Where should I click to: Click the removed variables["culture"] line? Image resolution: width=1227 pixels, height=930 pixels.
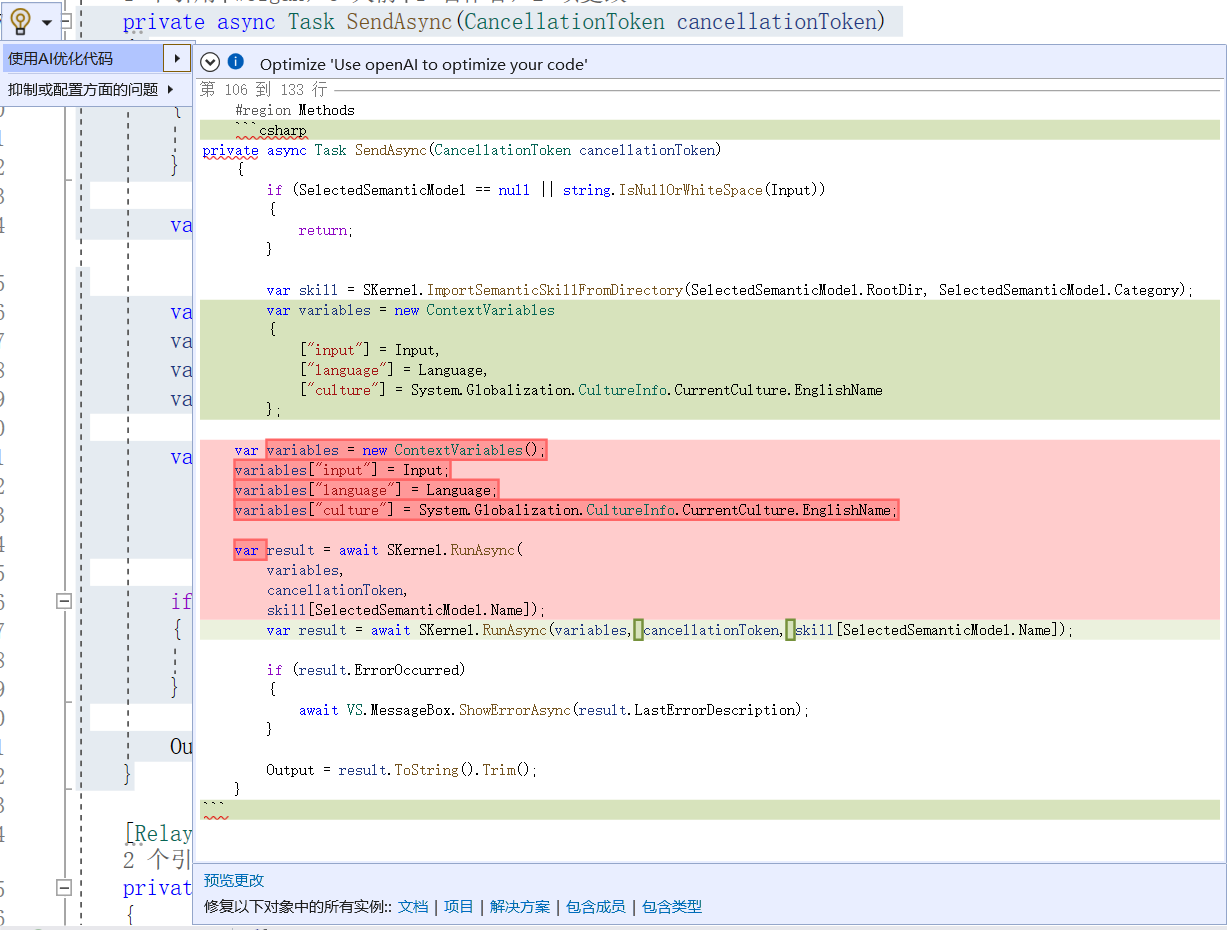pyautogui.click(x=566, y=510)
